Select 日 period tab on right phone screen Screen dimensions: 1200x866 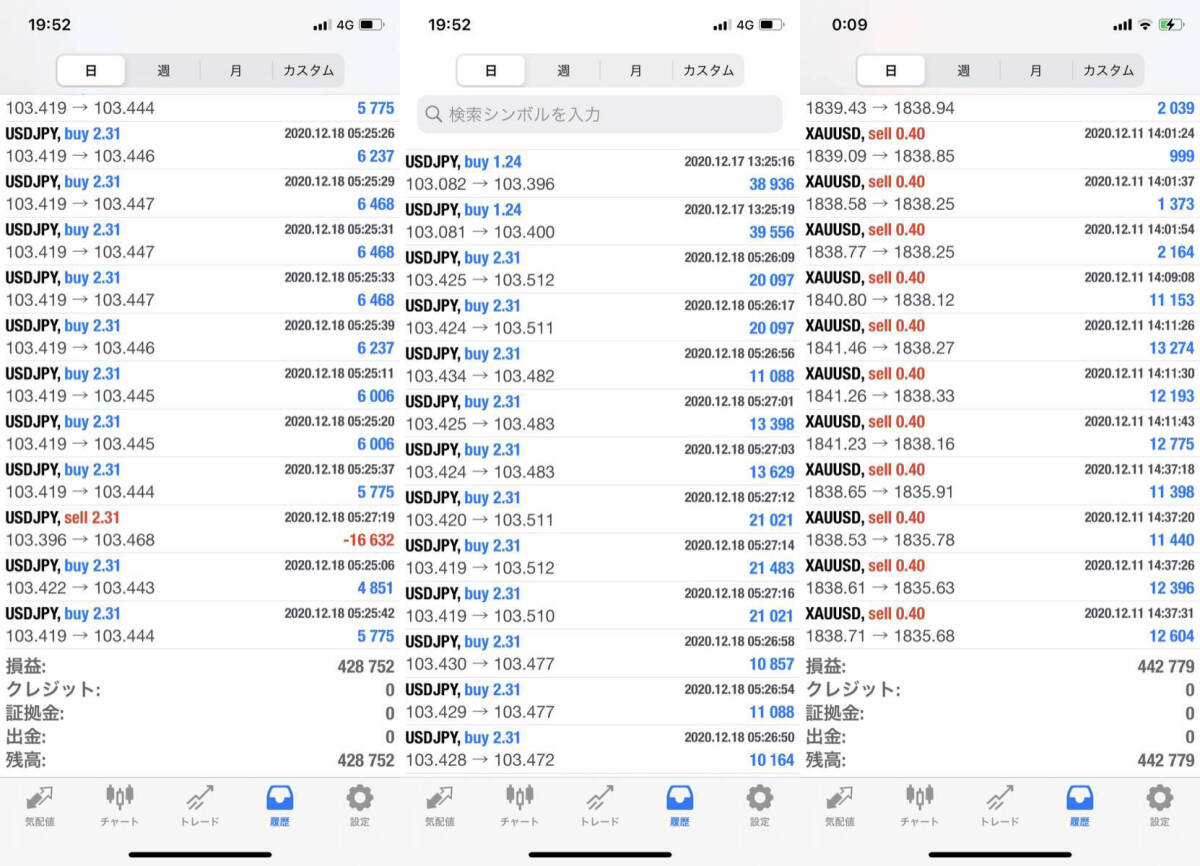[x=891, y=70]
